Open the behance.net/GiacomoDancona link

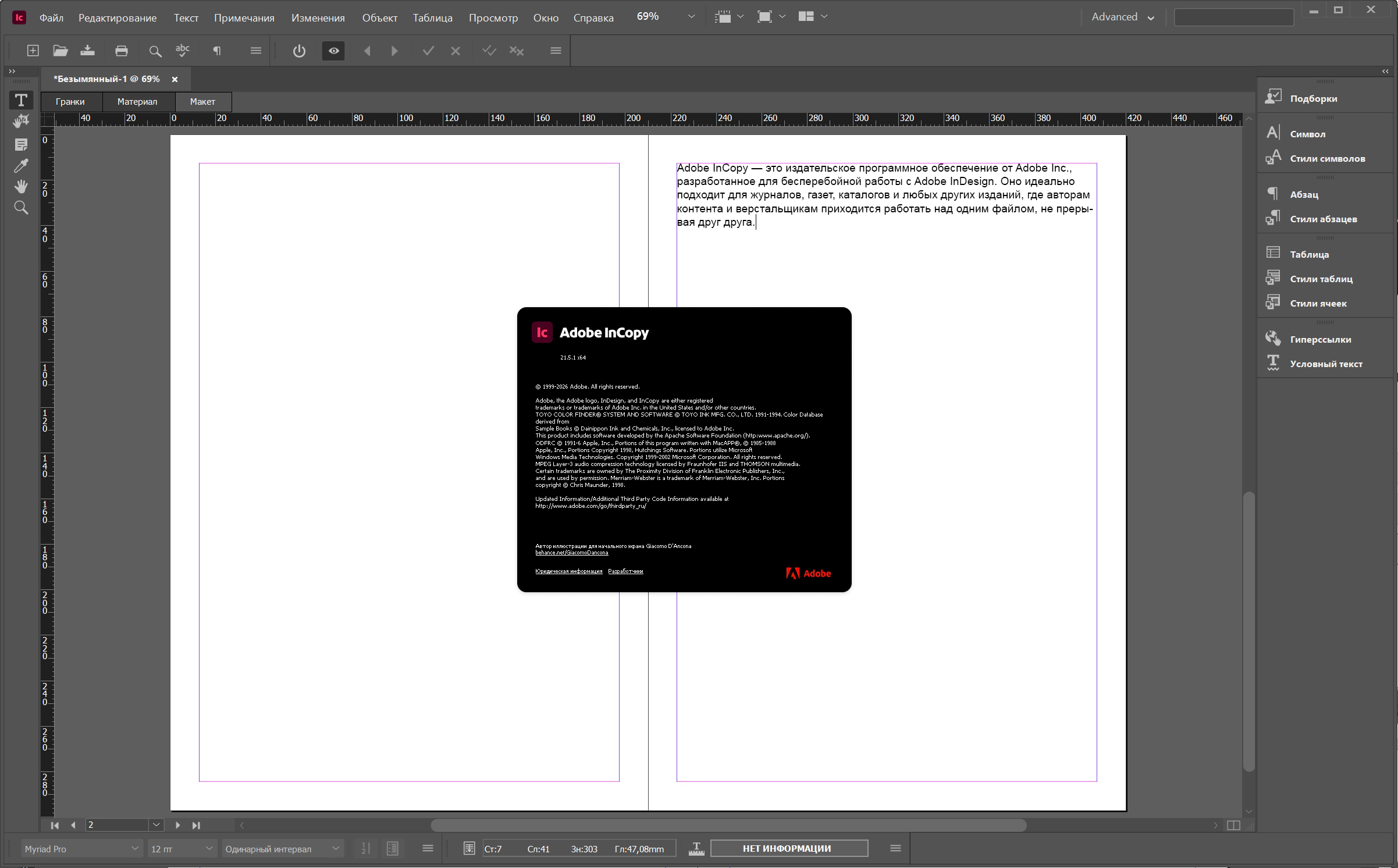tap(571, 553)
